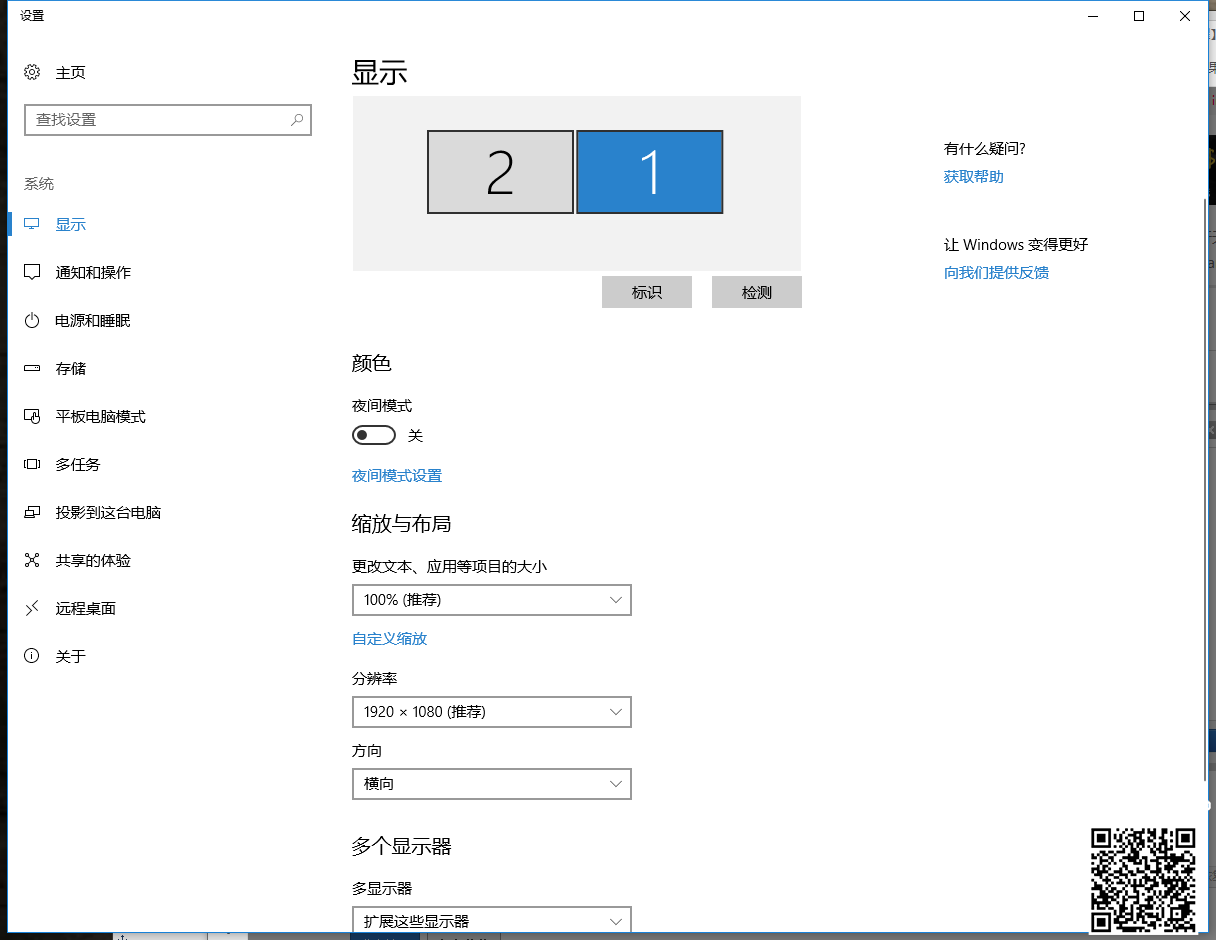1216x940 pixels.
Task: Toggle 夜间模式 on
Action: coord(374,435)
